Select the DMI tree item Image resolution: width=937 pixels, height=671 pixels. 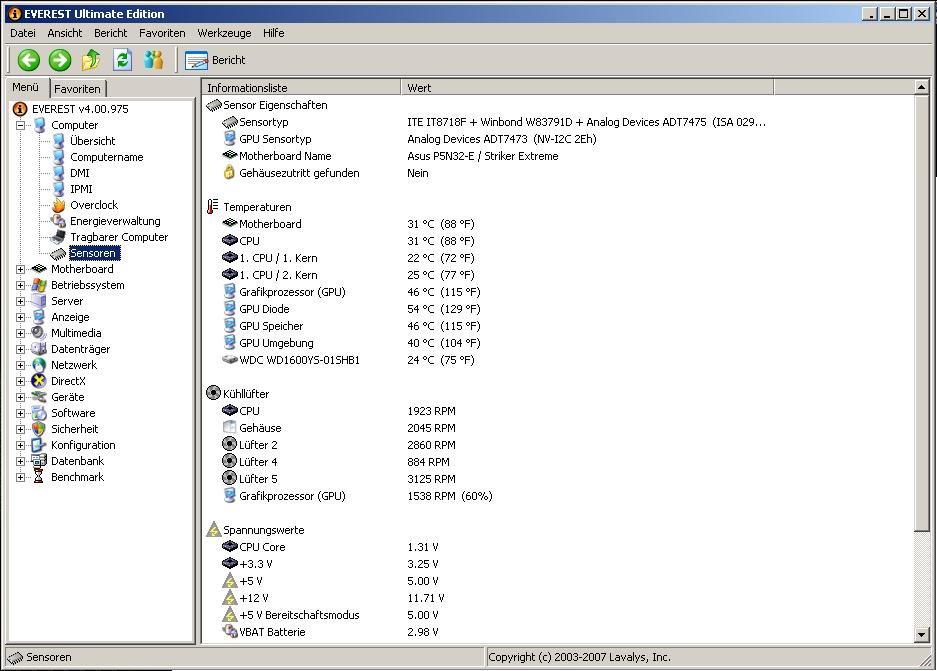[x=79, y=173]
